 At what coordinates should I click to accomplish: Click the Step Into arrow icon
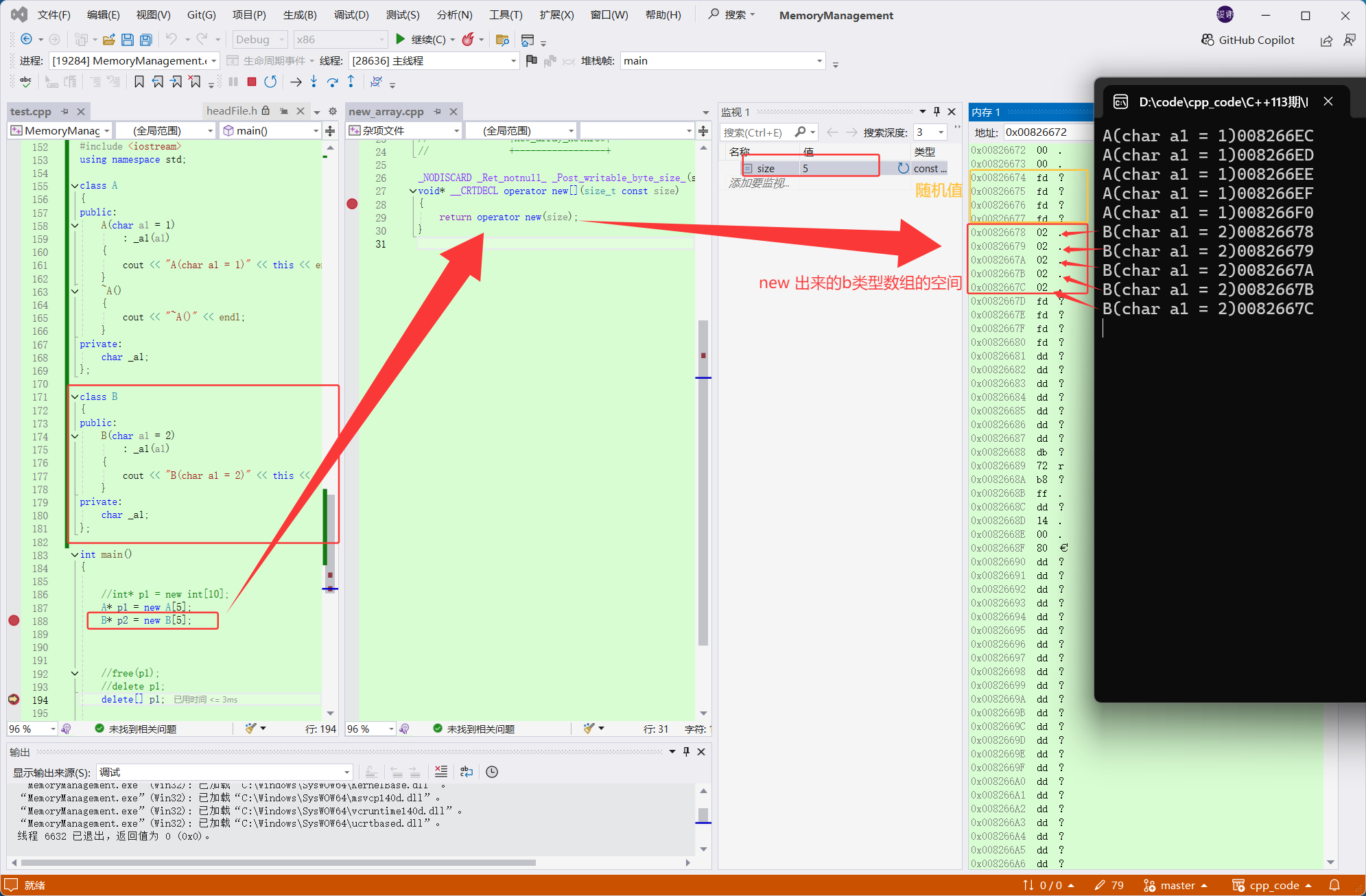point(314,82)
